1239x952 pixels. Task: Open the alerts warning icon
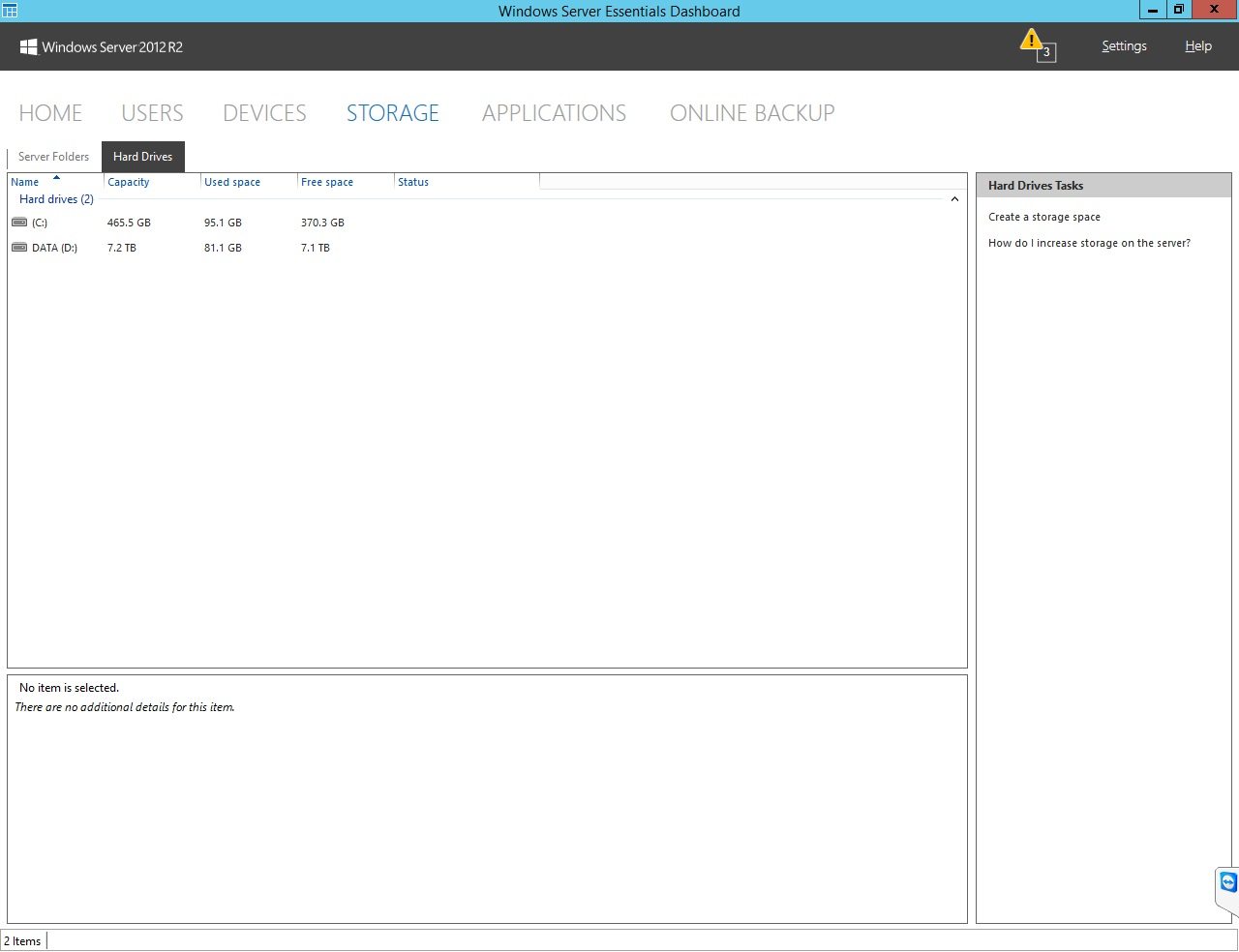(1037, 45)
